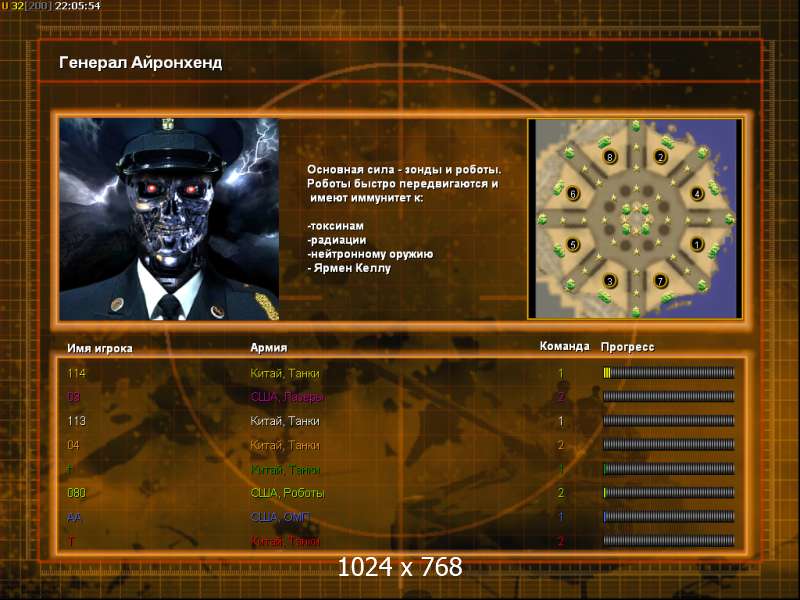Viewport: 800px width, 600px height.
Task: Click the progress bar for player 114
Action: tap(668, 373)
